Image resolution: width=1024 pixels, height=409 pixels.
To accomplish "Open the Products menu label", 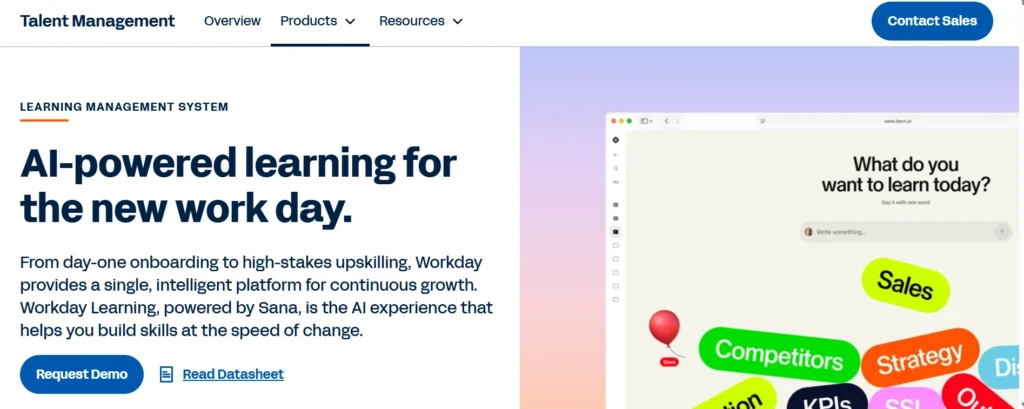I will 308,21.
